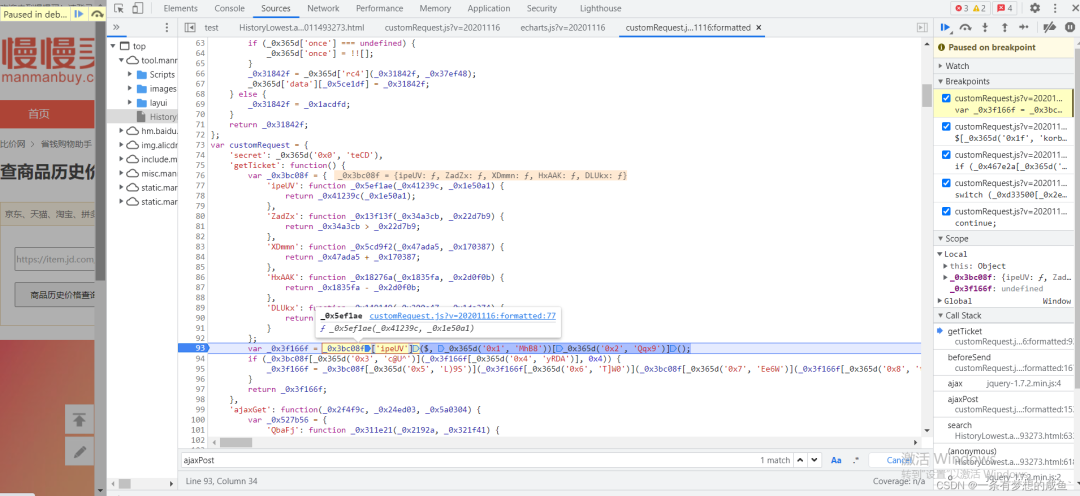Expand the Scripts folder in file tree
The height and width of the screenshot is (496, 1080).
(132, 75)
